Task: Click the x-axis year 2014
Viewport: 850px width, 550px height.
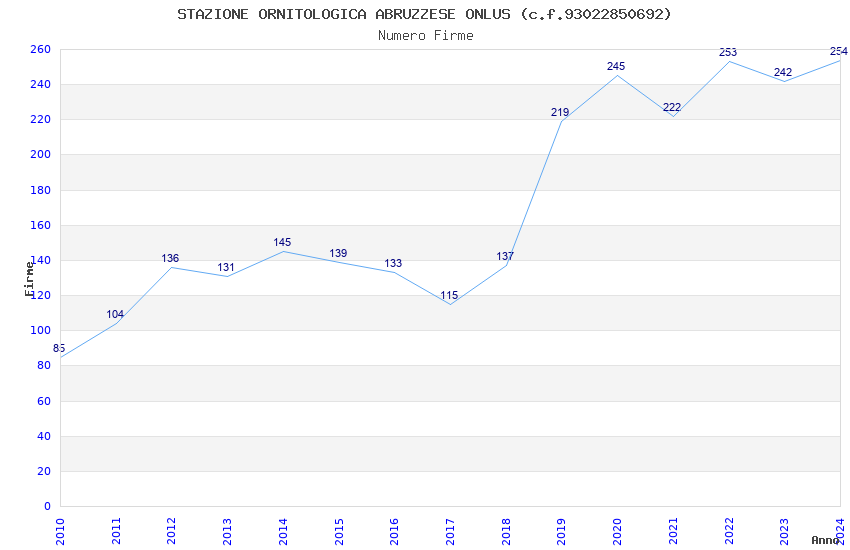Action: coord(283,532)
